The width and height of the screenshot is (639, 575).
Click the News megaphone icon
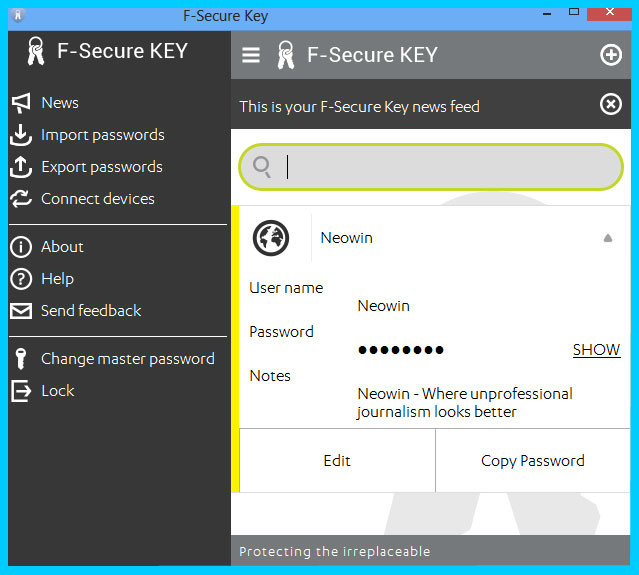click(x=21, y=103)
